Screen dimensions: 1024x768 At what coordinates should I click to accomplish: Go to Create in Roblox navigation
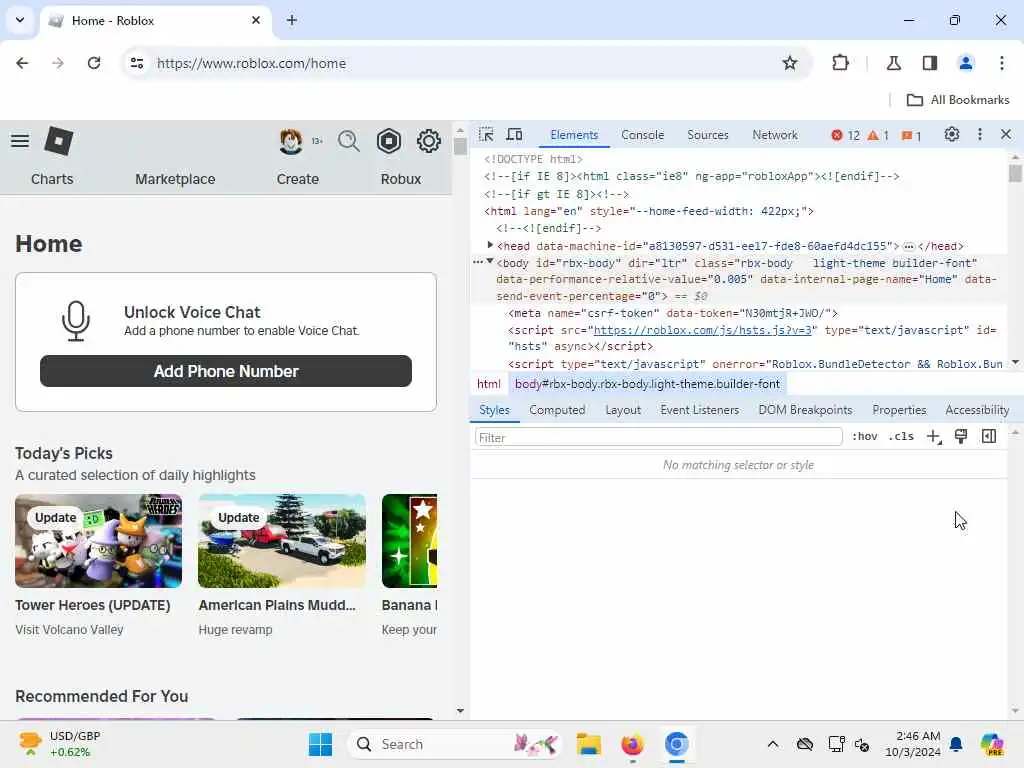click(x=298, y=179)
